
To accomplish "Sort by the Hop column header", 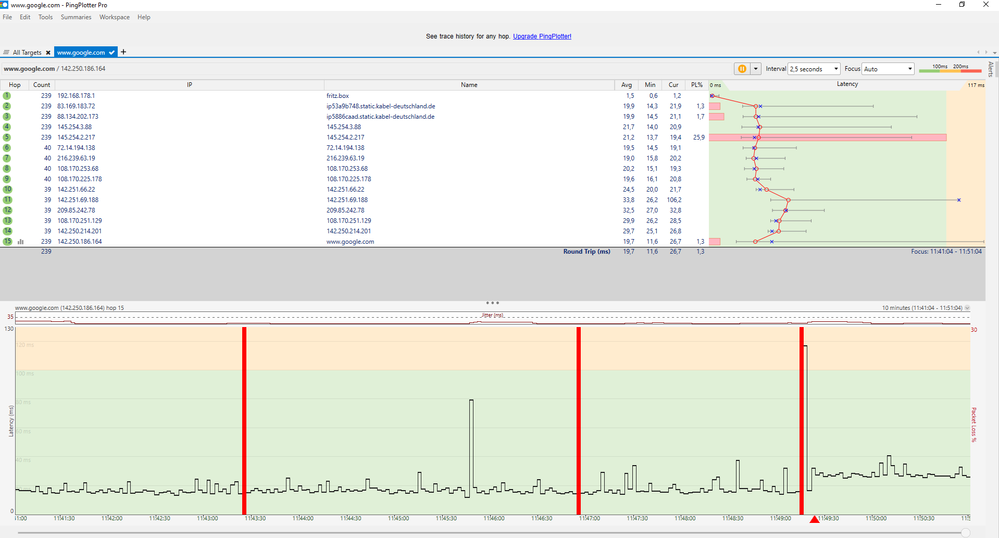I will point(15,85).
